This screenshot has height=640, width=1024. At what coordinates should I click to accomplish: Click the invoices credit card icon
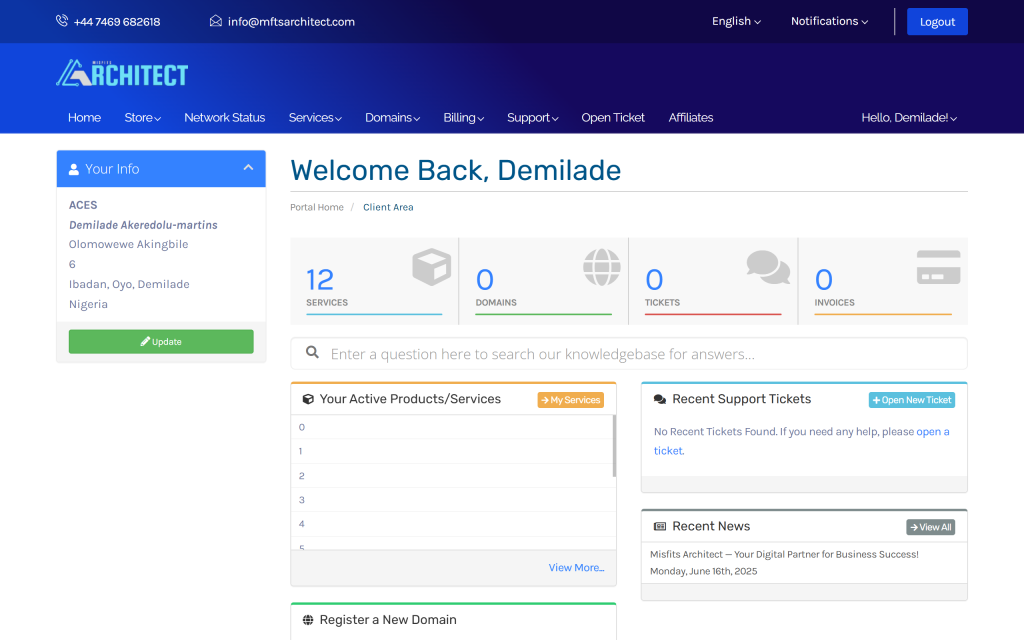[938, 267]
